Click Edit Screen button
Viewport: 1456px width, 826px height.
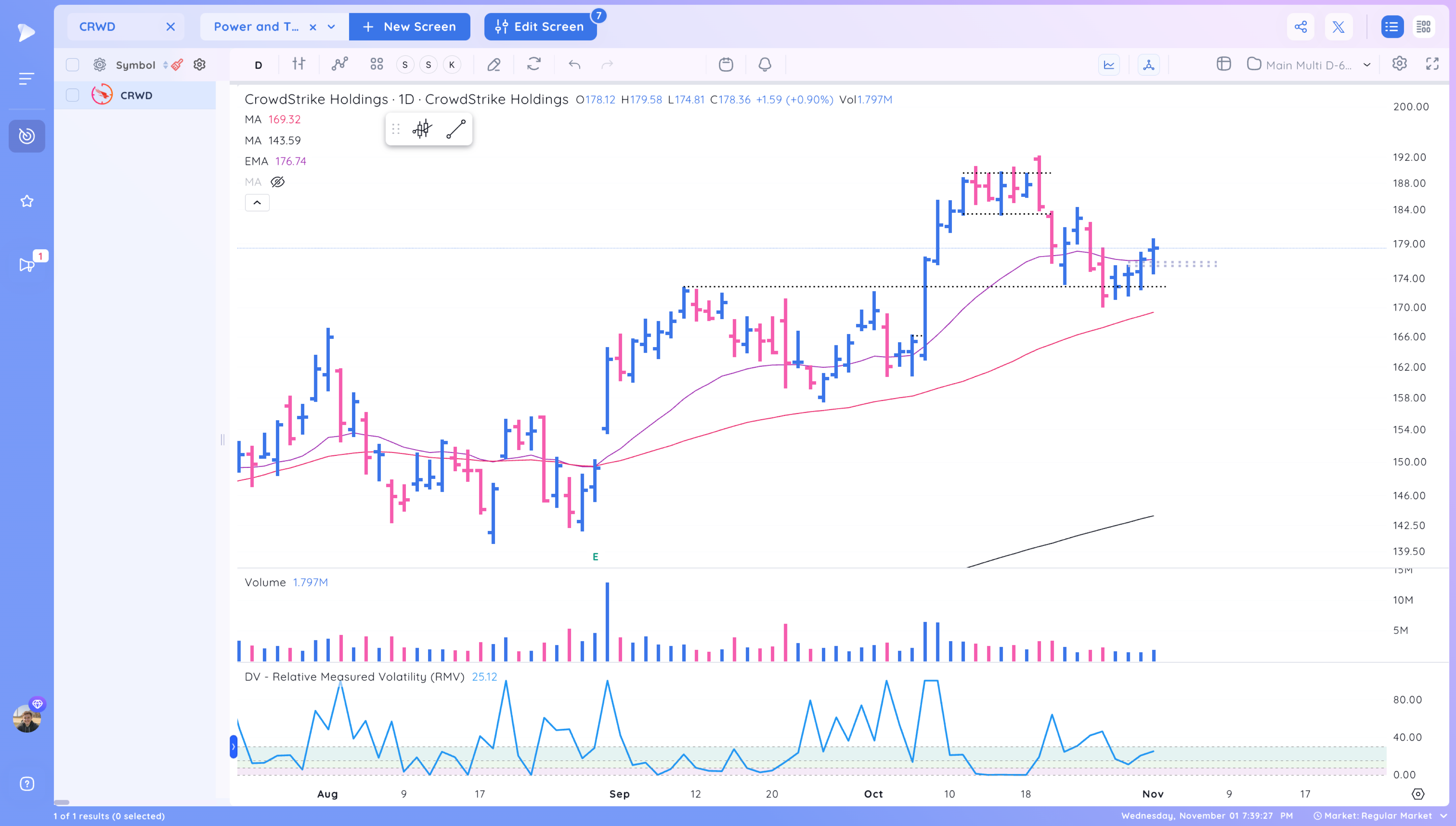pyautogui.click(x=540, y=27)
